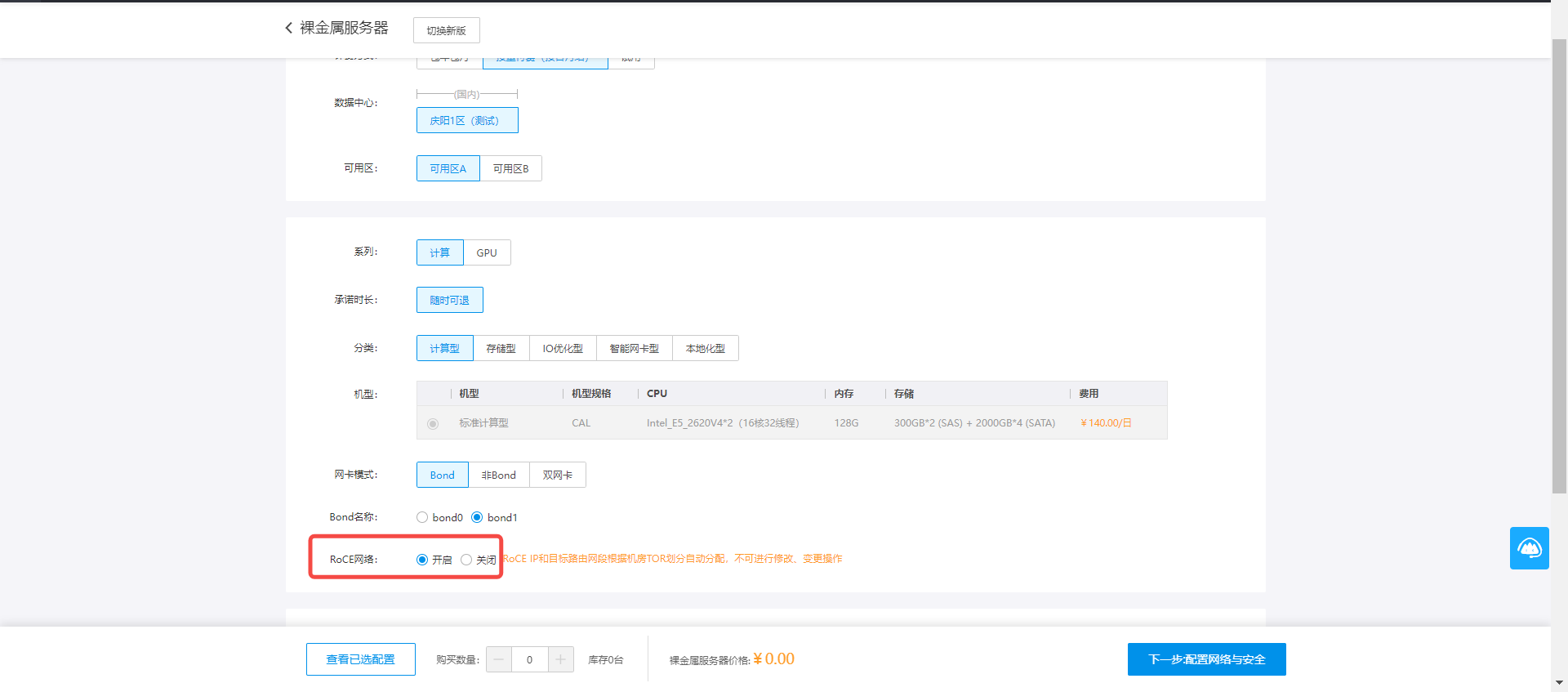Image resolution: width=1568 pixels, height=692 pixels.
Task: Open the cloud support chat icon
Action: pos(1529,548)
